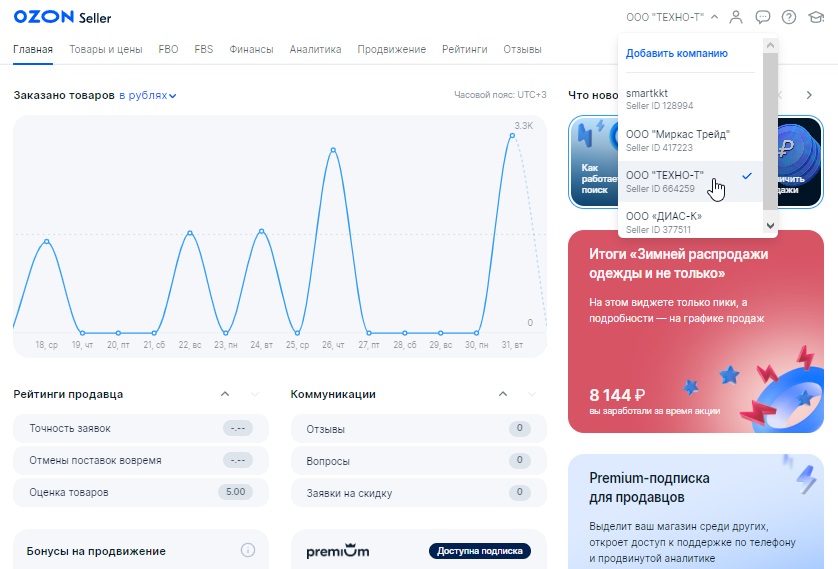The image size is (838, 569).
Task: Next slide arrow in Что нового carousel
Action: coord(809,95)
